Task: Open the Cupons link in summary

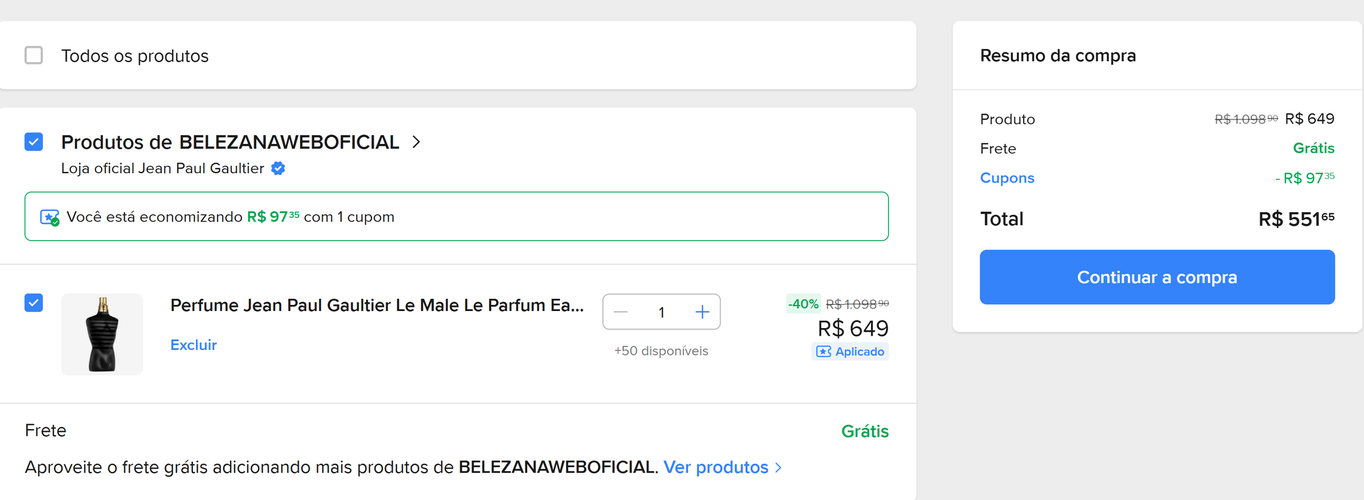Action: [1007, 178]
